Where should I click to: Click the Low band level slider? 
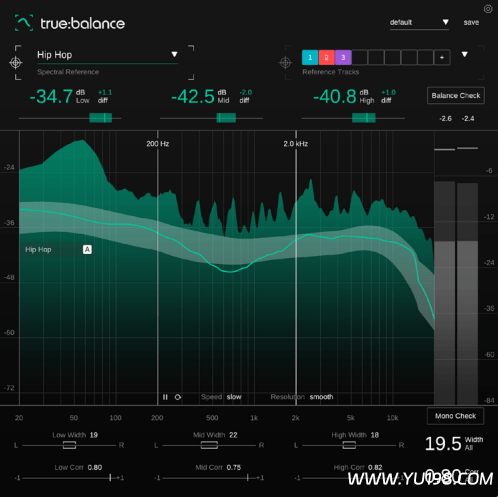pyautogui.click(x=70, y=118)
